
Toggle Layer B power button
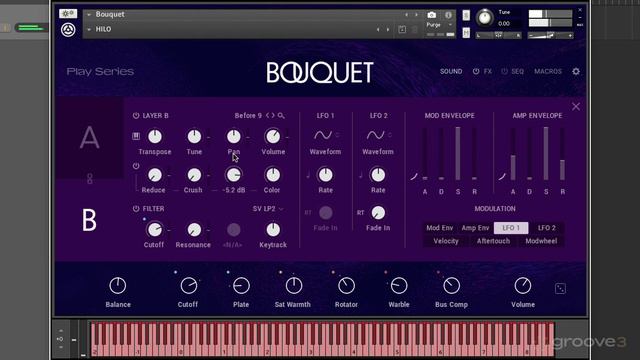coord(136,116)
